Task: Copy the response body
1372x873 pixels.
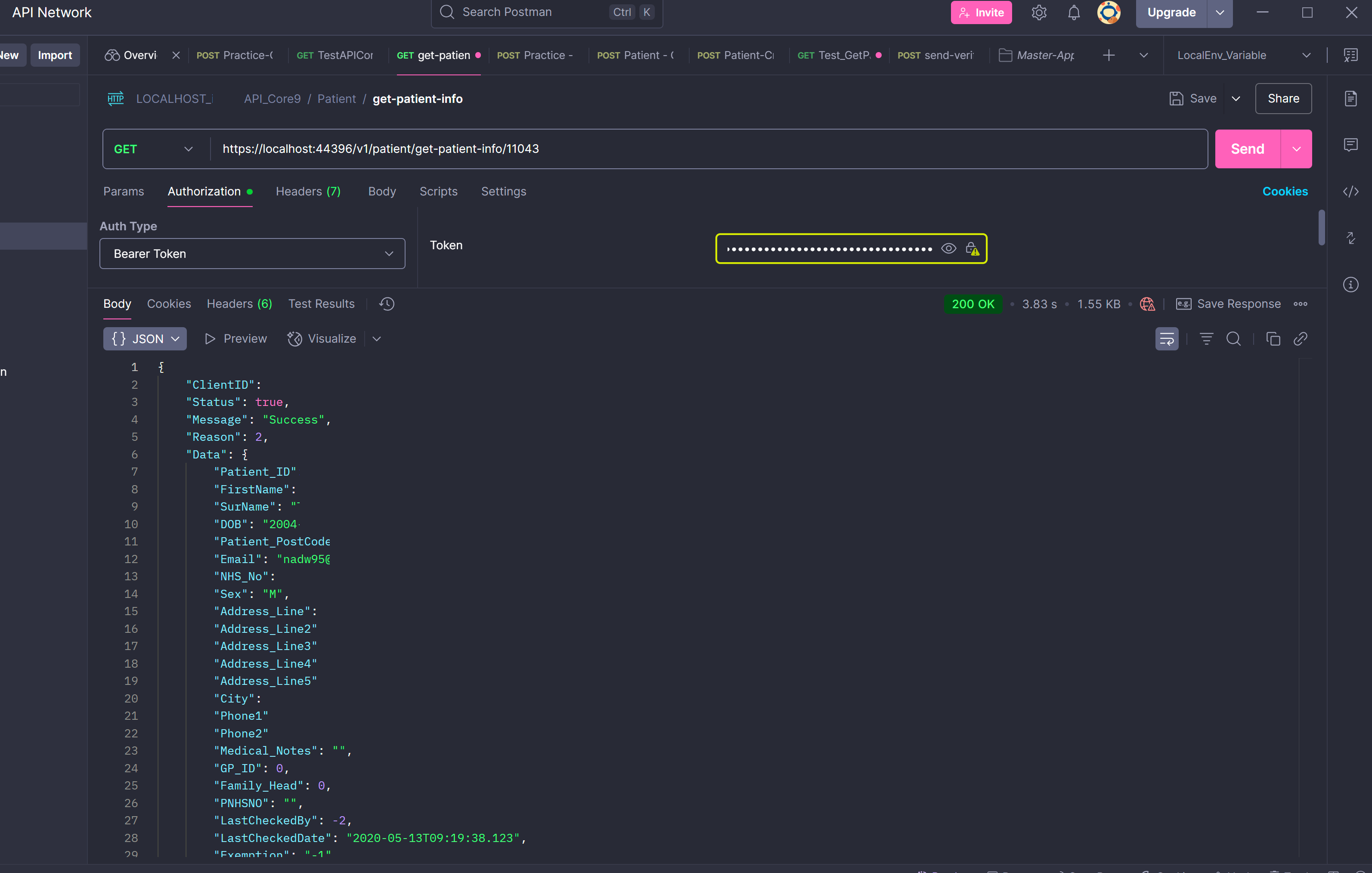Action: [1273, 338]
